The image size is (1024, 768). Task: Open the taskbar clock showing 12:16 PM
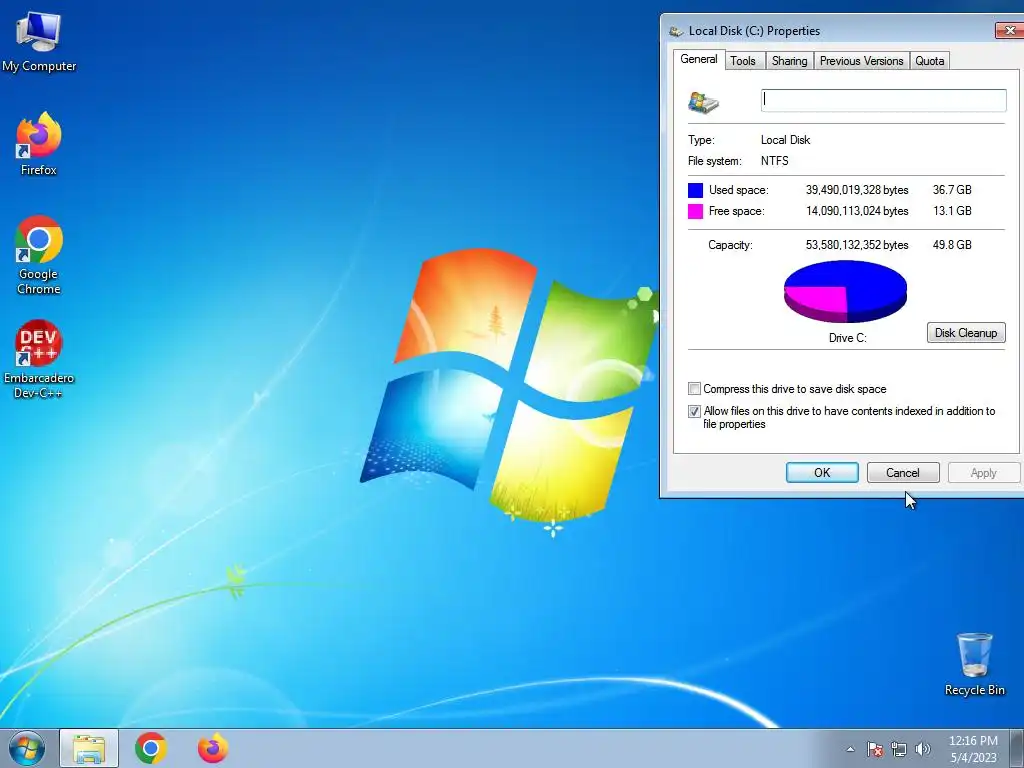pos(973,749)
